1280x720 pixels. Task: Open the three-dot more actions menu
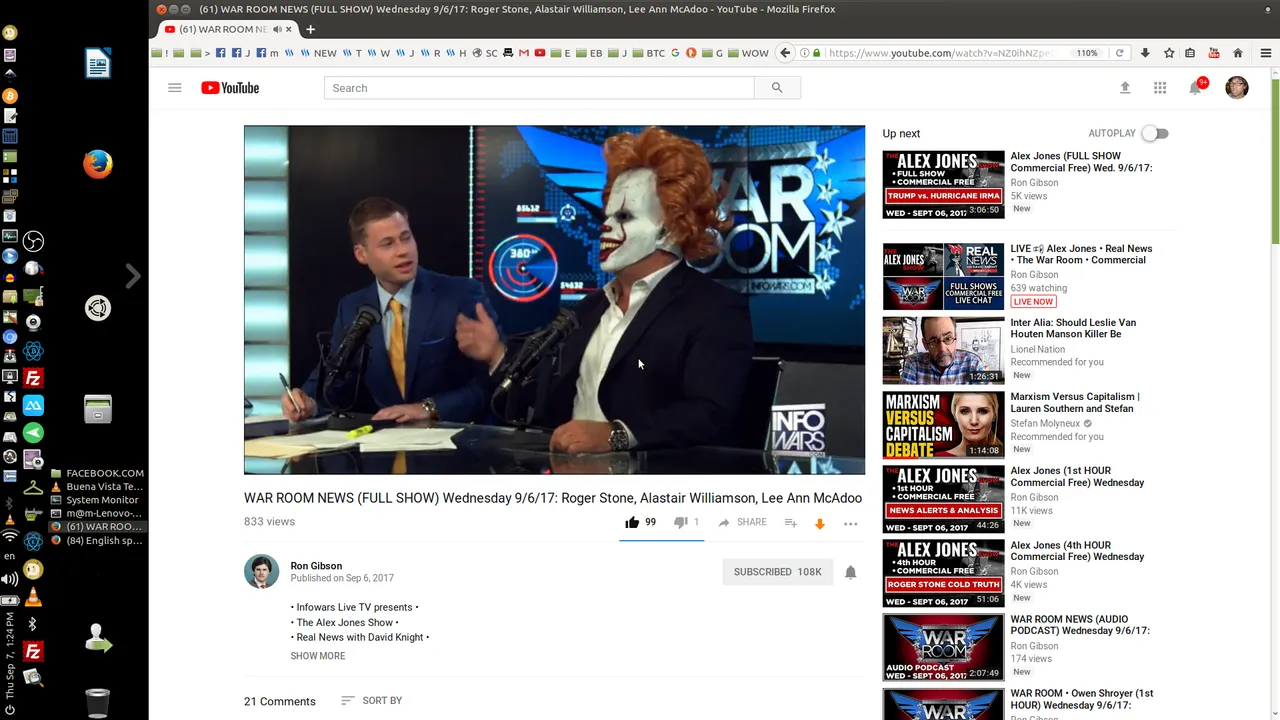point(851,523)
